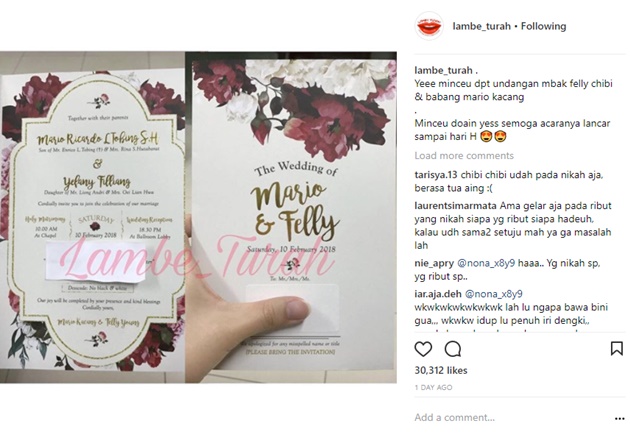
Task: Click the left wedding invitation photo
Action: pyautogui.click(x=92, y=217)
